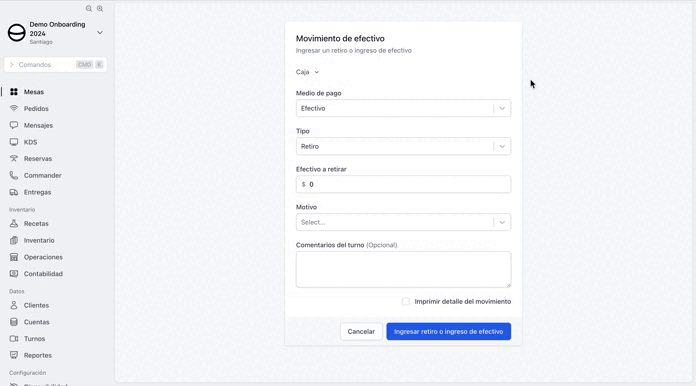Click in the Comentarios del turno textarea
Image resolution: width=696 pixels, height=386 pixels.
[403, 269]
